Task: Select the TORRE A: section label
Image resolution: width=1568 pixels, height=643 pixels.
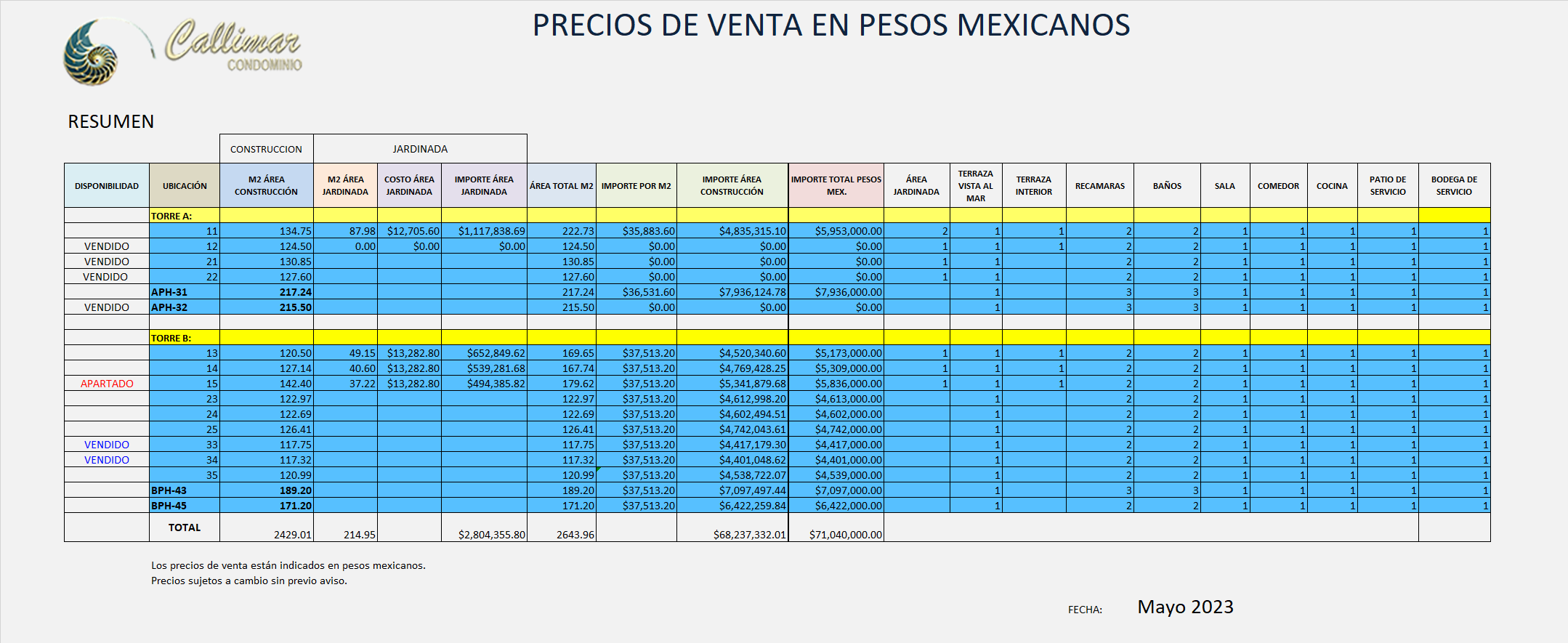Action: [x=171, y=216]
